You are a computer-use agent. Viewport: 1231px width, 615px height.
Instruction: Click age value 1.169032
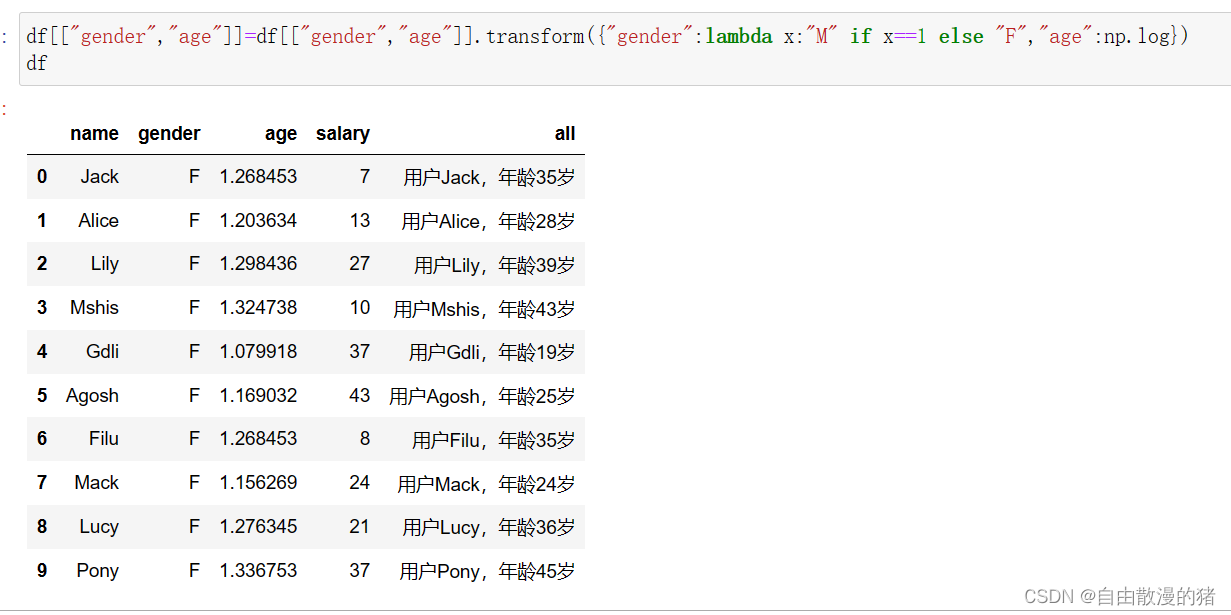click(x=259, y=396)
